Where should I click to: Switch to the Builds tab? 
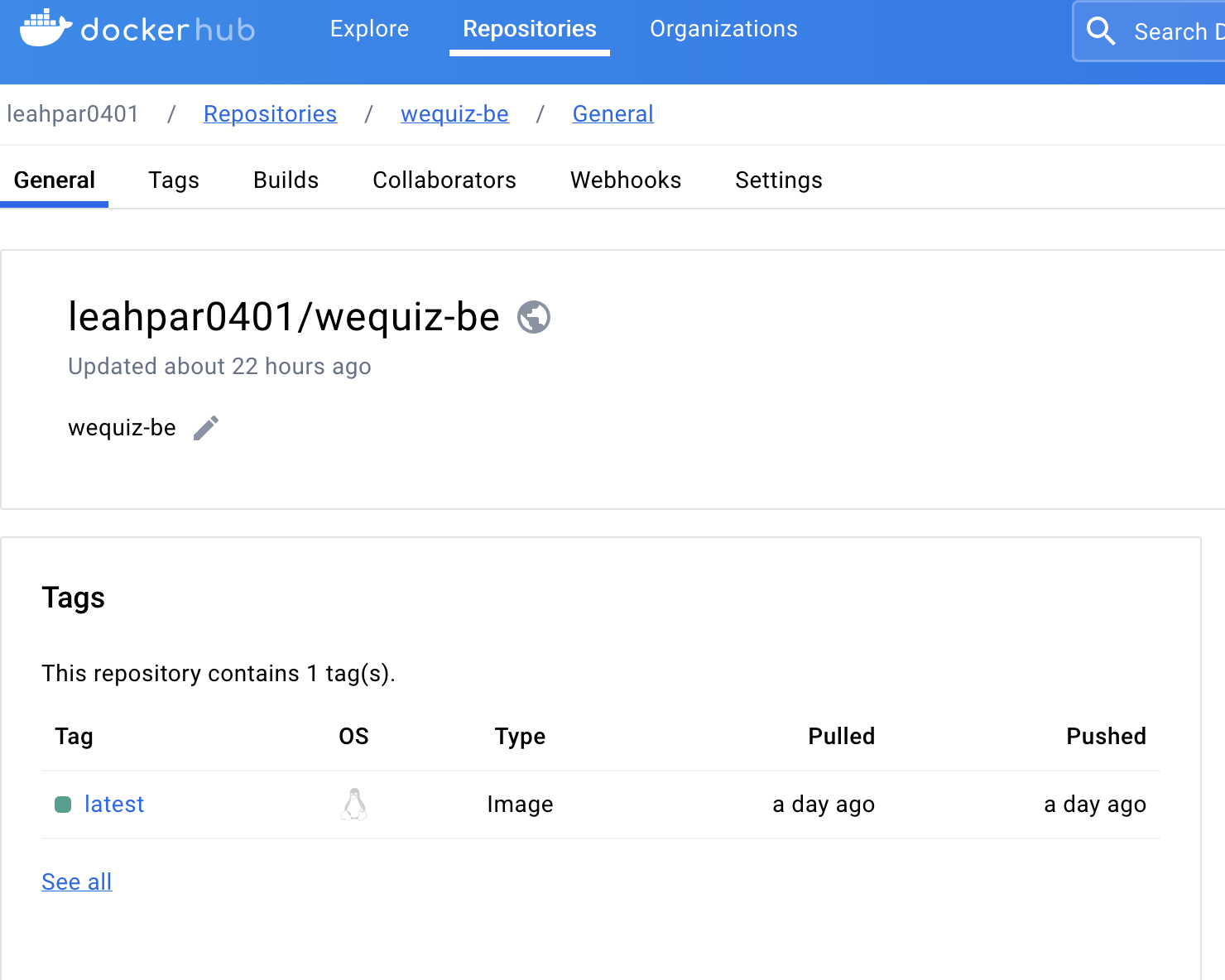(286, 180)
